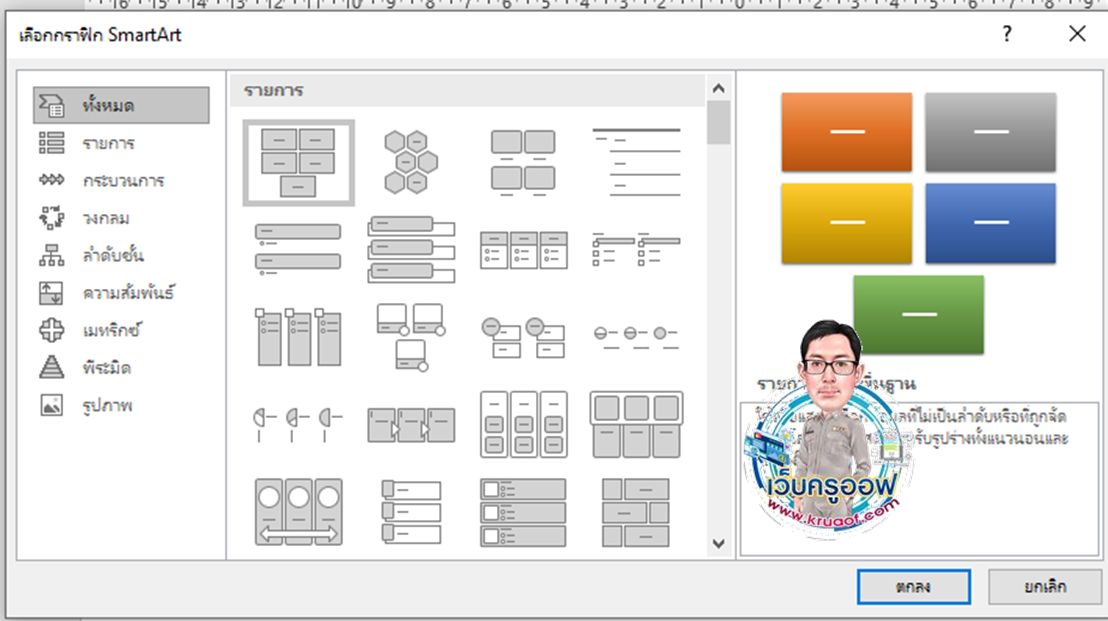Viewport: 1108px width, 621px height.
Task: Select the Vertical Box List layout
Action: click(x=410, y=248)
